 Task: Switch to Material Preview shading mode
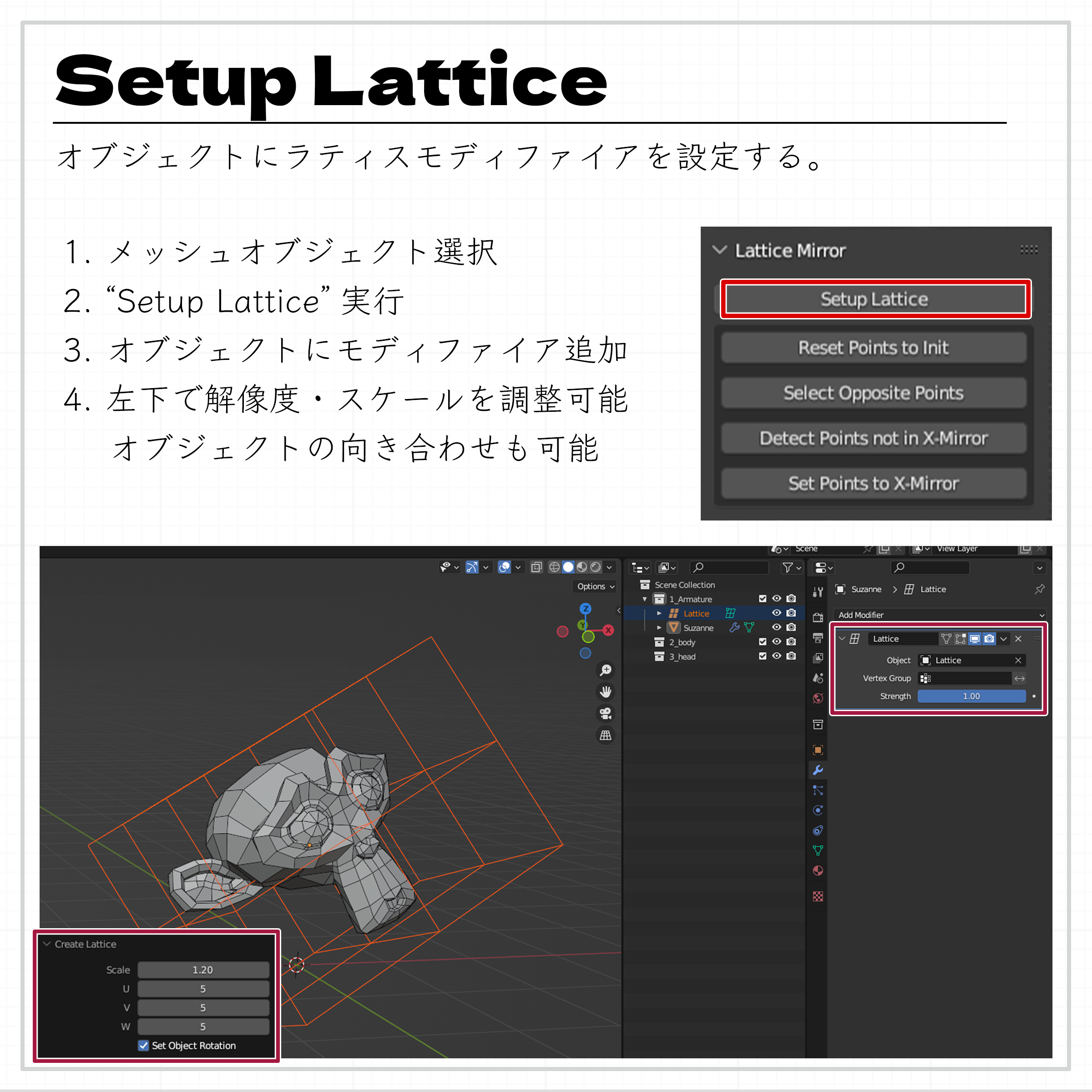point(581,567)
